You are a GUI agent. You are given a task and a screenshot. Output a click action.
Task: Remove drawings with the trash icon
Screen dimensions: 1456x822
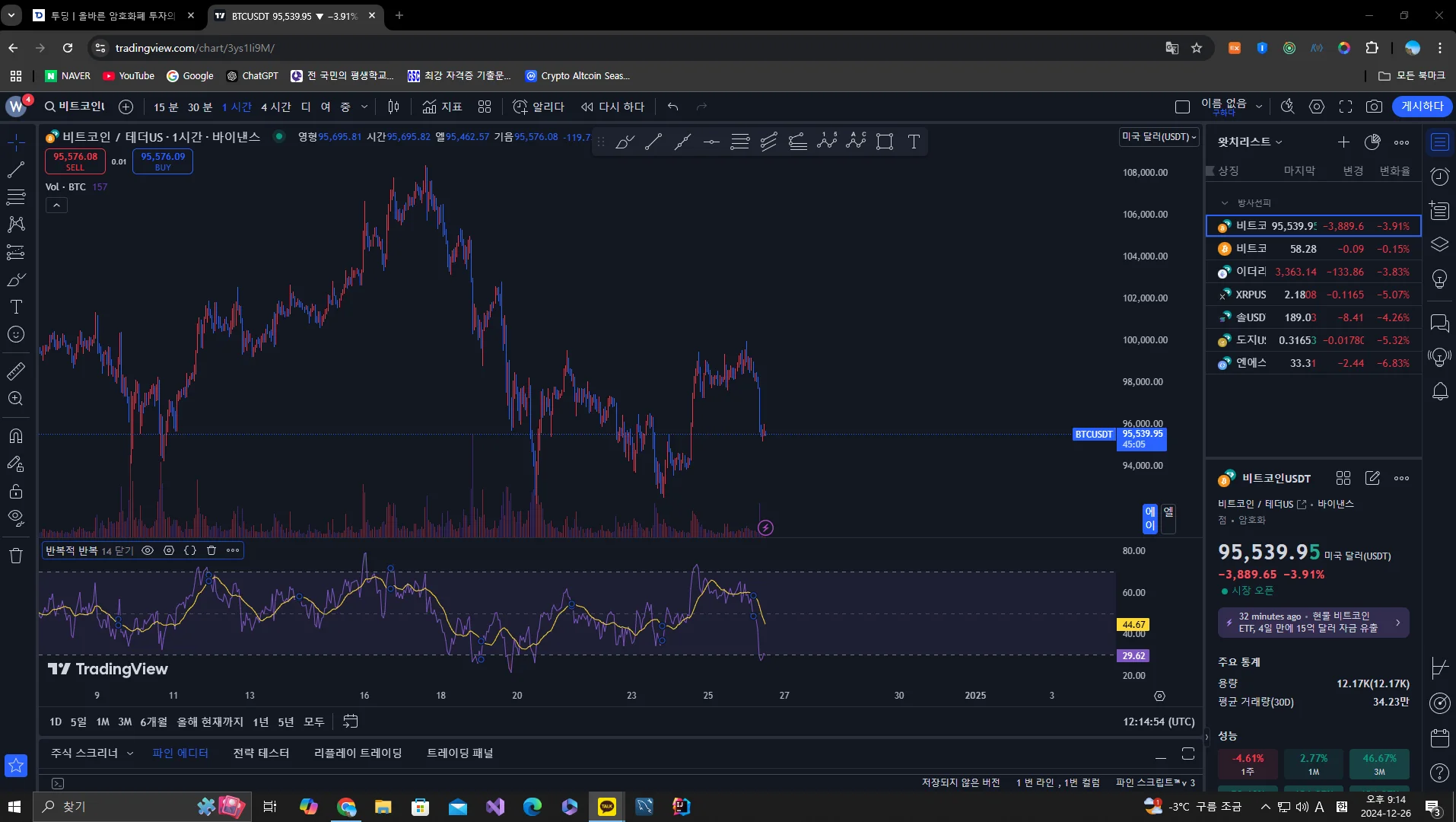click(x=16, y=555)
